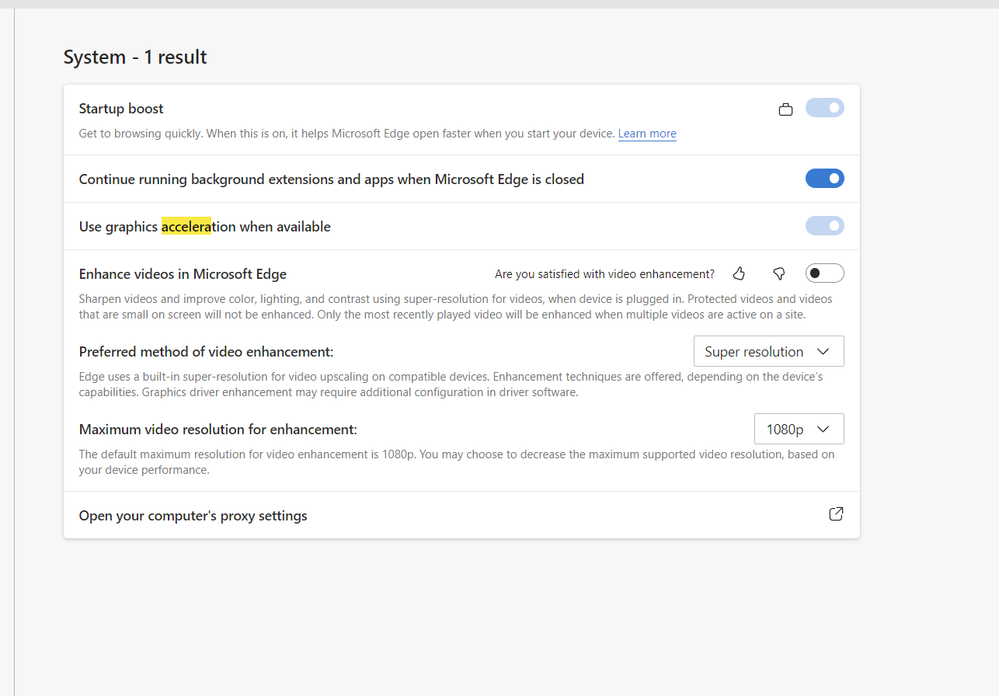The height and width of the screenshot is (696, 999).
Task: Click 'Maximum video resolution for enhancement:' label
Action: (218, 430)
